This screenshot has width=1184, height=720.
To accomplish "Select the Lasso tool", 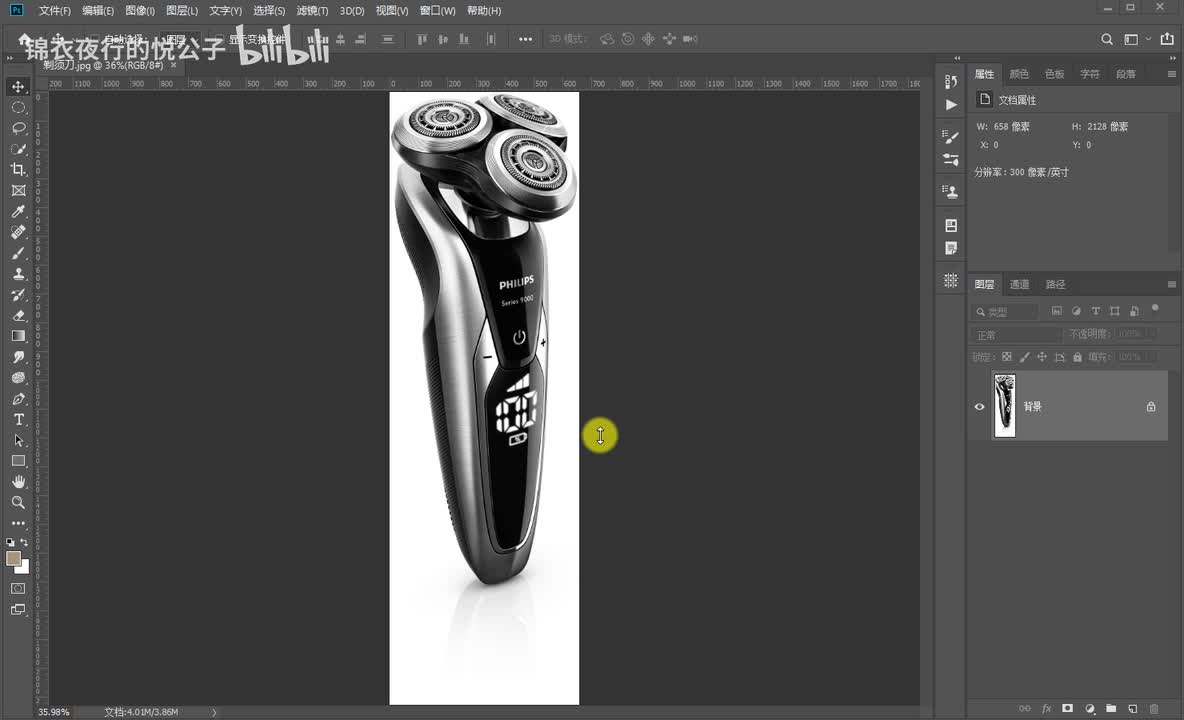I will pyautogui.click(x=18, y=128).
